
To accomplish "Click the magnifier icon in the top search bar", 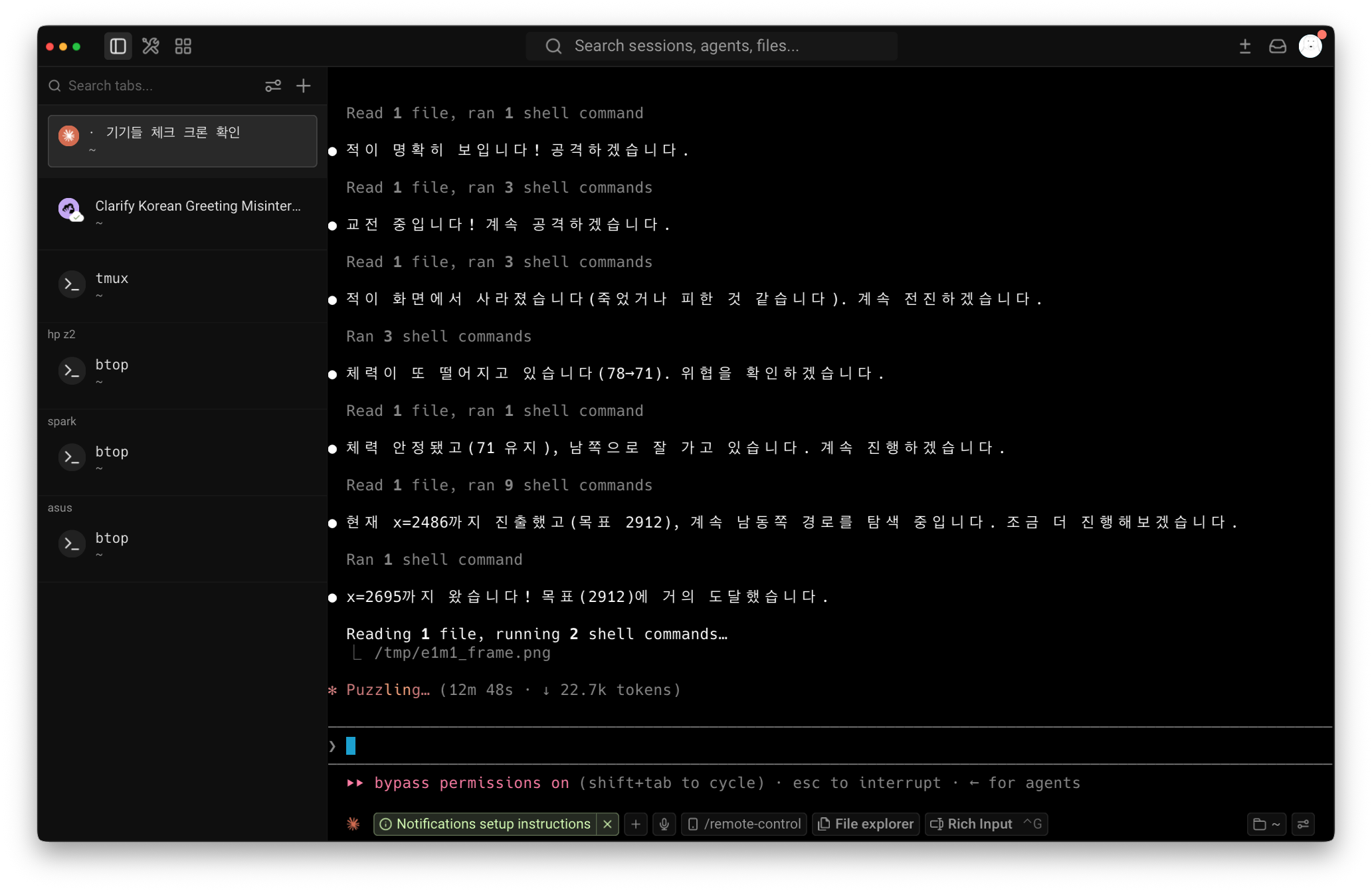I will tap(553, 46).
